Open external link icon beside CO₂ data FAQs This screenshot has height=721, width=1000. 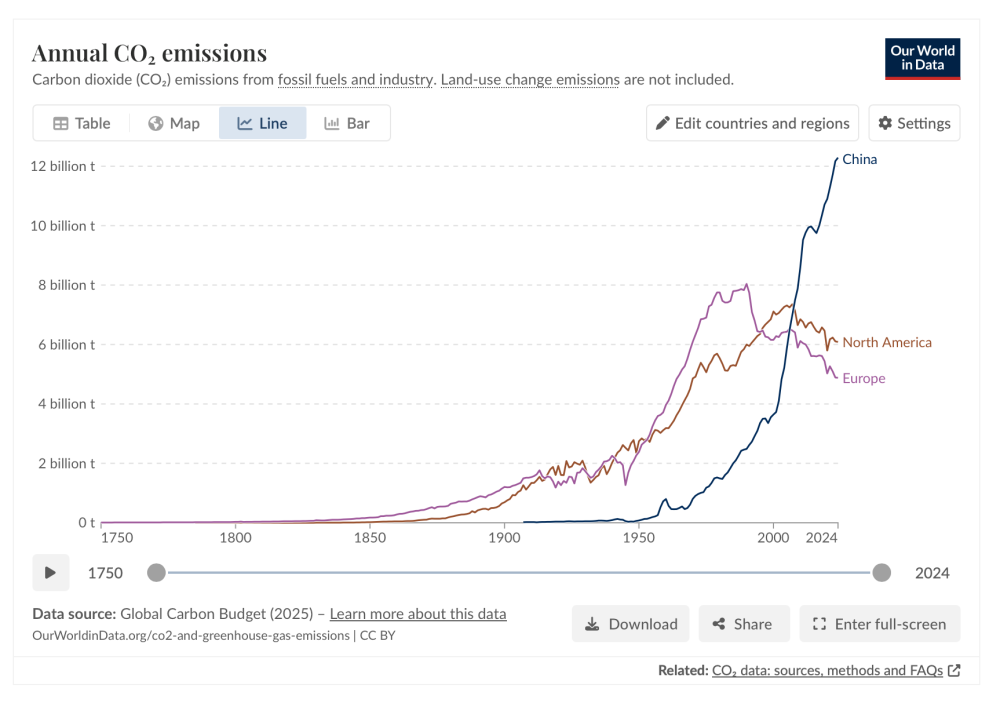[954, 671]
